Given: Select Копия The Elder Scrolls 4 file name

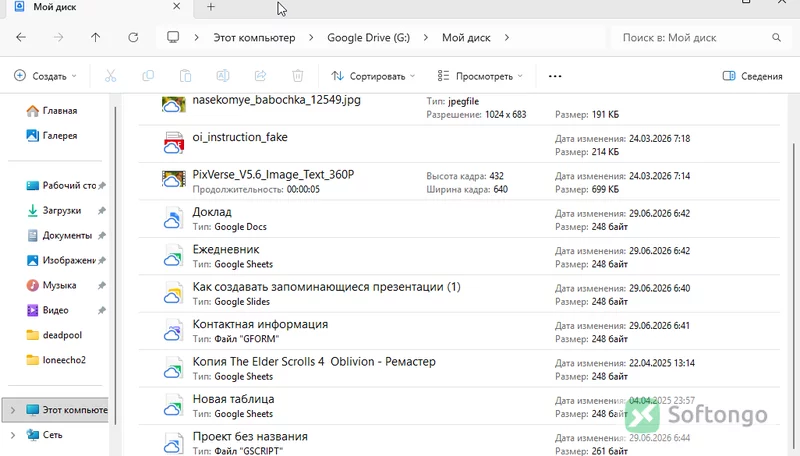Looking at the screenshot, I should 314,362.
